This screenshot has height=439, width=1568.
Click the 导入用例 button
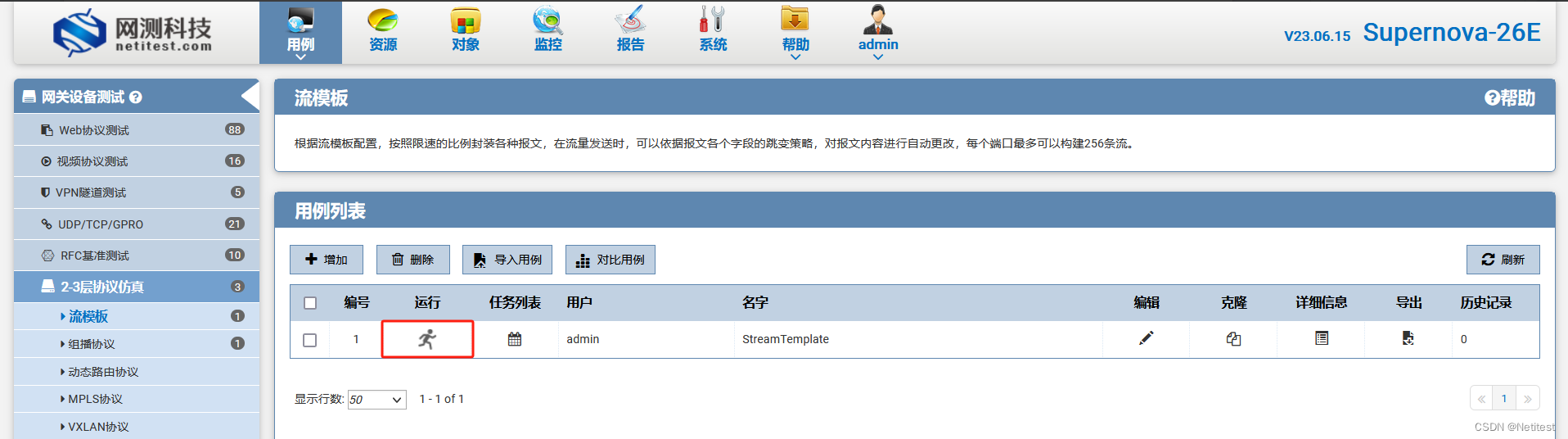[507, 260]
